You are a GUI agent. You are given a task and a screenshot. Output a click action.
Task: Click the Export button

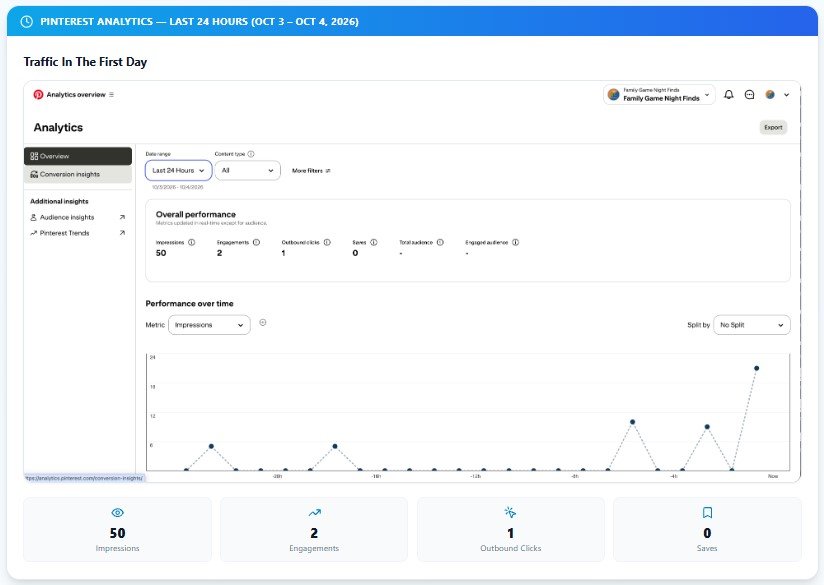[773, 127]
